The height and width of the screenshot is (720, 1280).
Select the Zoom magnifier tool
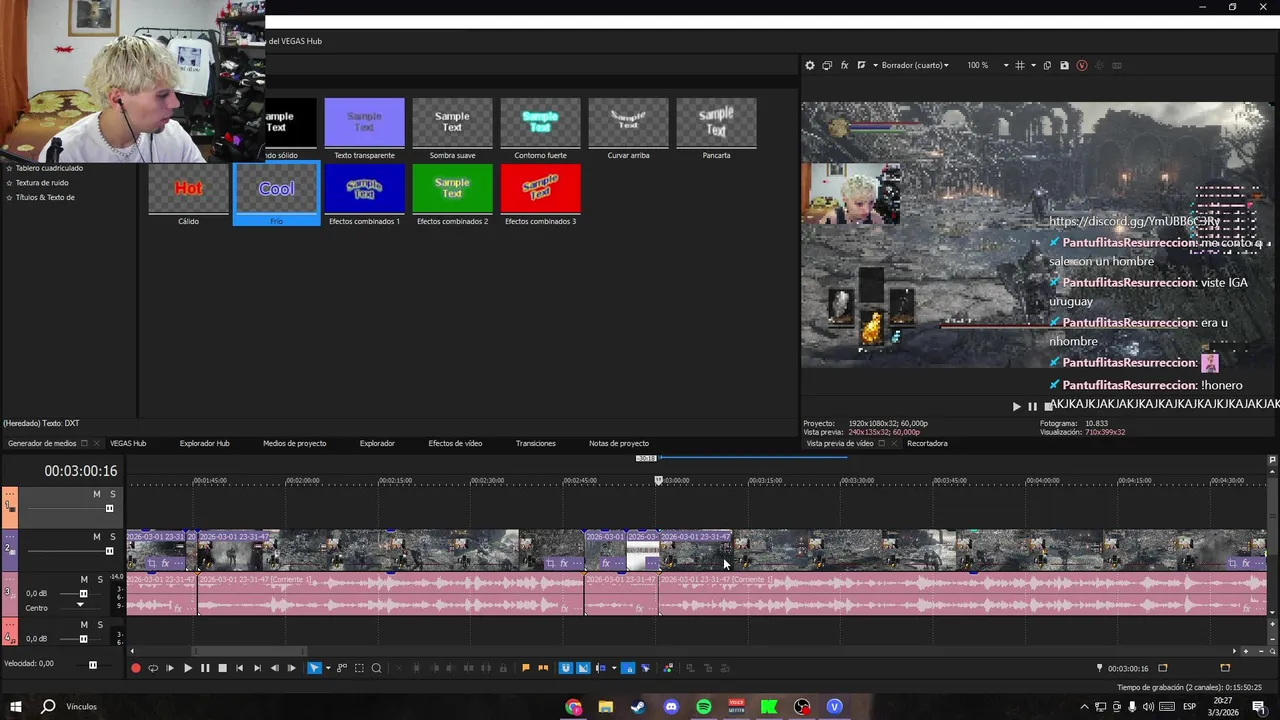[376, 668]
